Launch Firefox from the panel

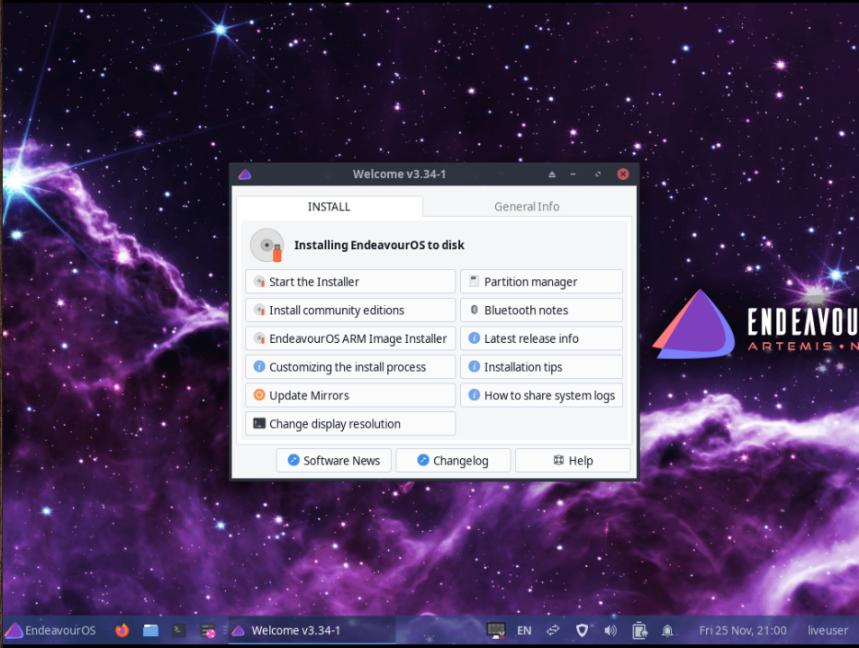pos(122,630)
